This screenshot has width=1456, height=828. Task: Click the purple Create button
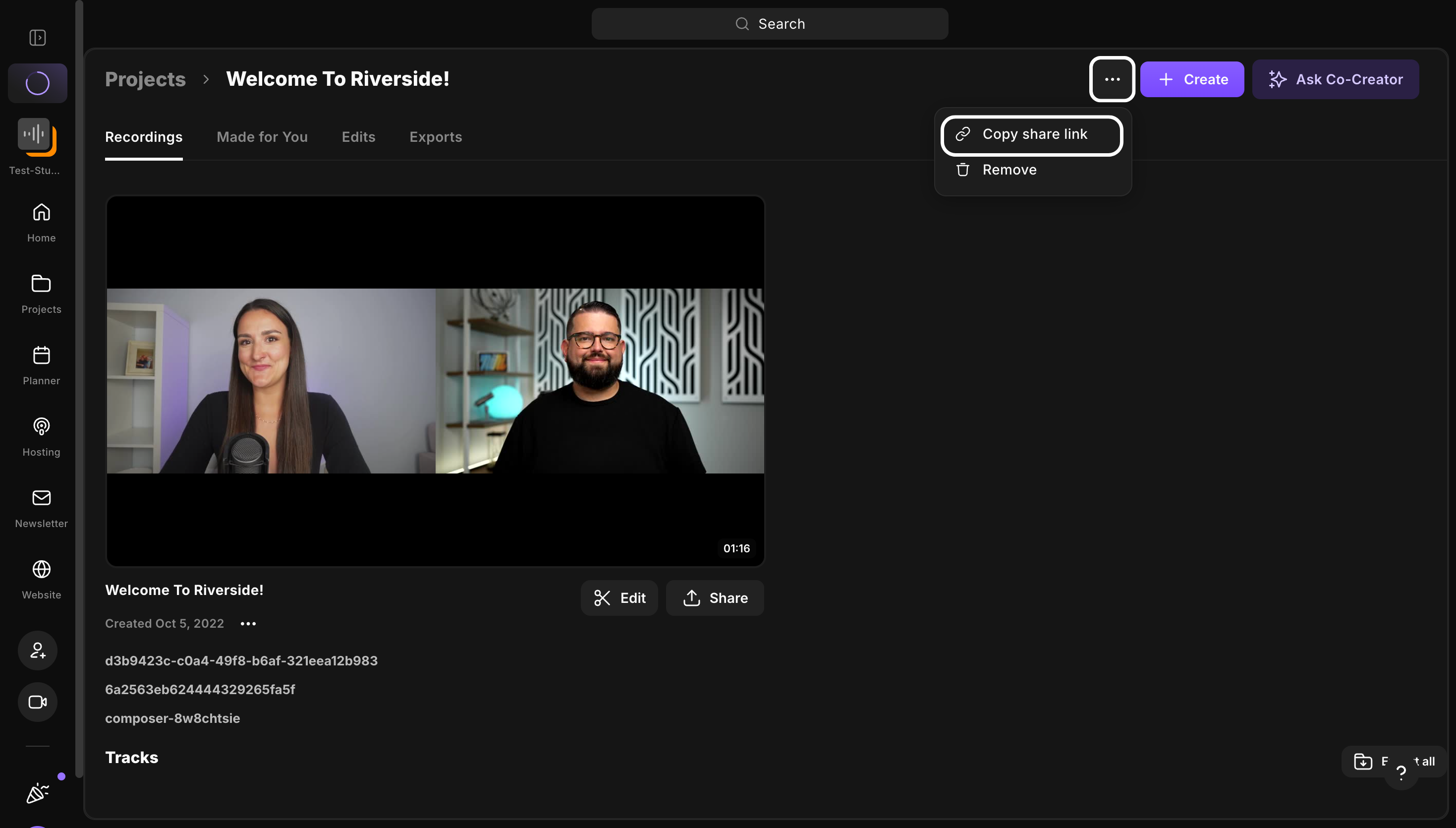1191,79
